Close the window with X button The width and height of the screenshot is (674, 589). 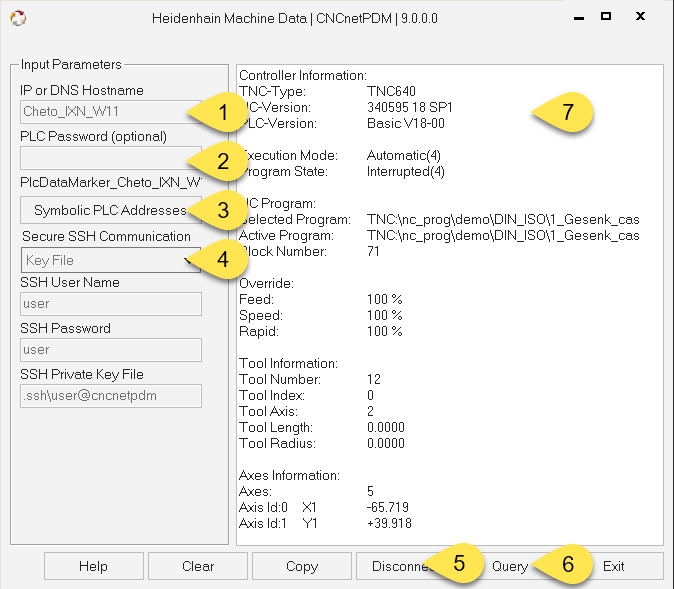point(640,16)
